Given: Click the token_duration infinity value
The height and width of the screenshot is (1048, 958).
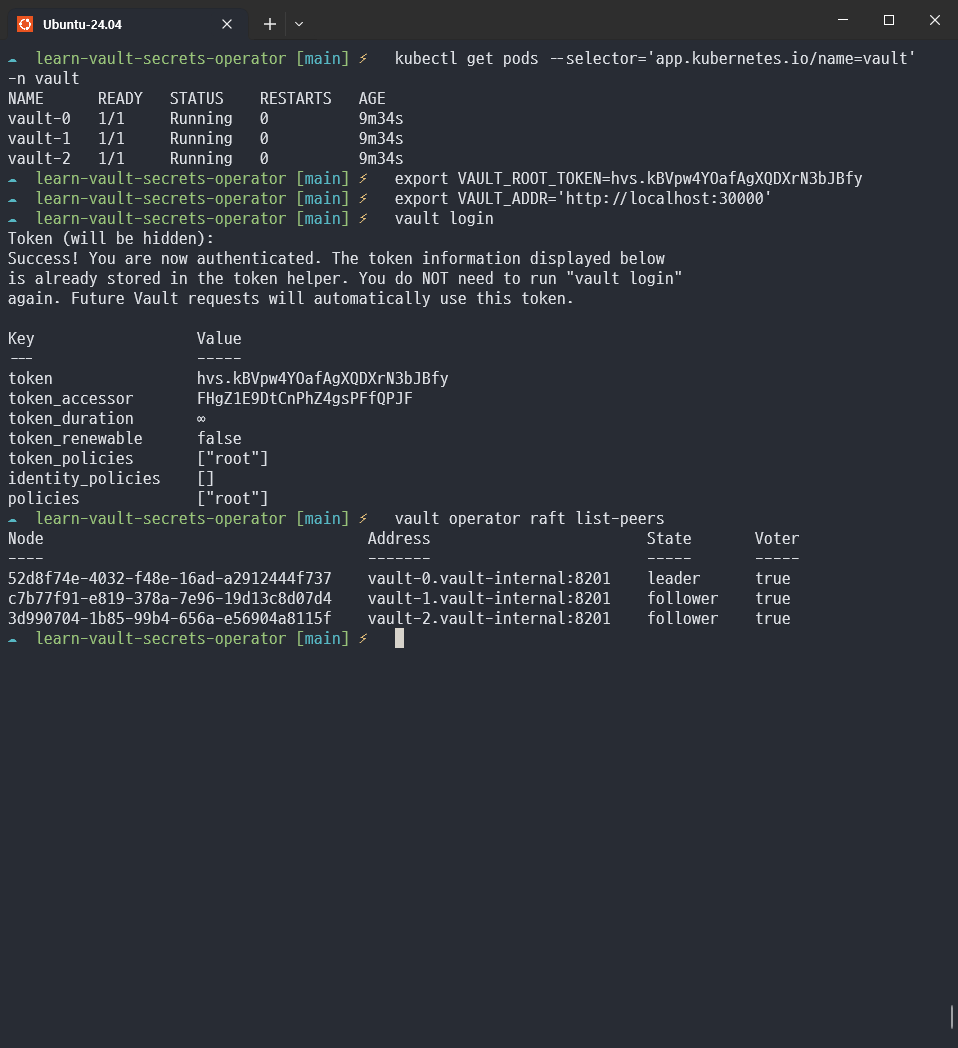Looking at the screenshot, I should (x=201, y=419).
